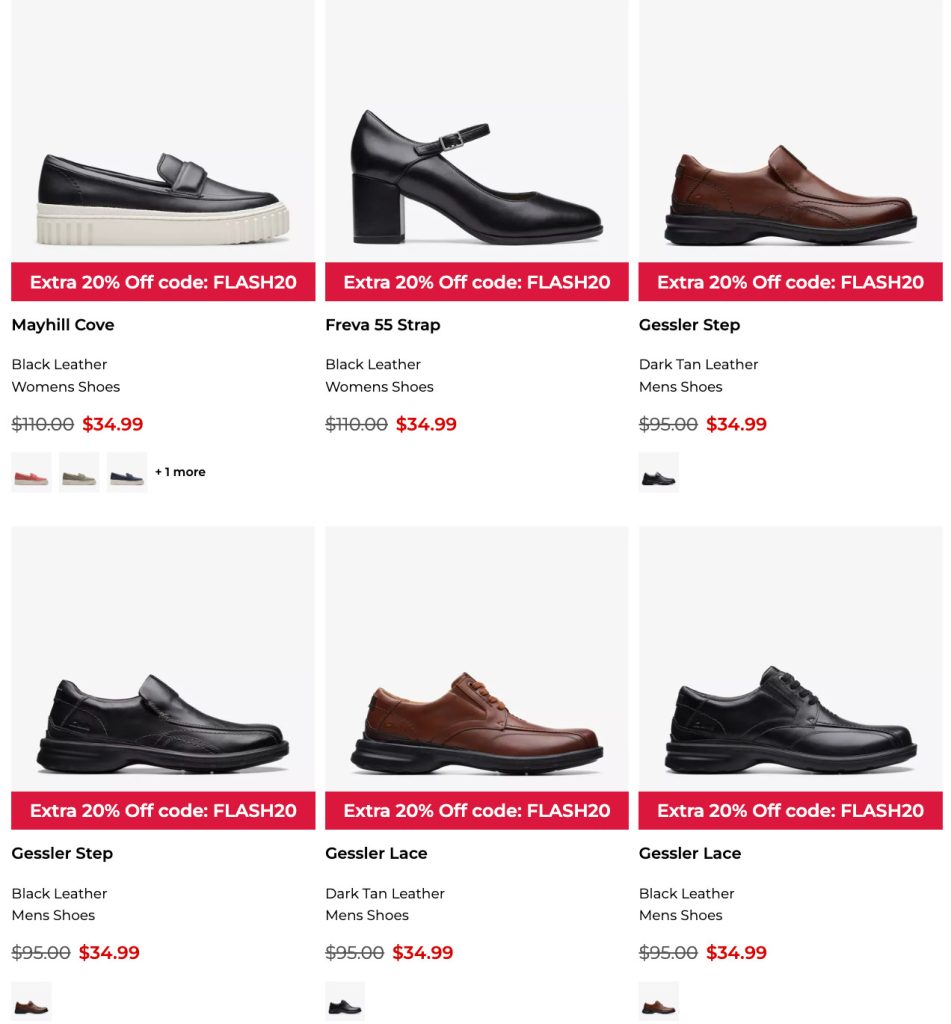The width and height of the screenshot is (951, 1024).
Task: Click the Mayhill Cove product title
Action: pyautogui.click(x=63, y=325)
